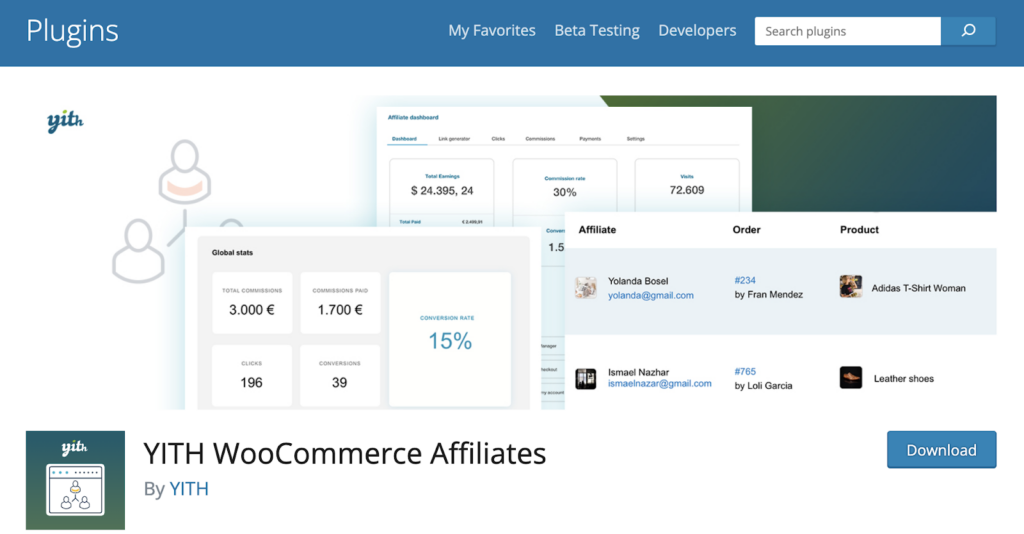Click the YITH plugin icon thumbnail
1024x534 pixels.
point(75,480)
